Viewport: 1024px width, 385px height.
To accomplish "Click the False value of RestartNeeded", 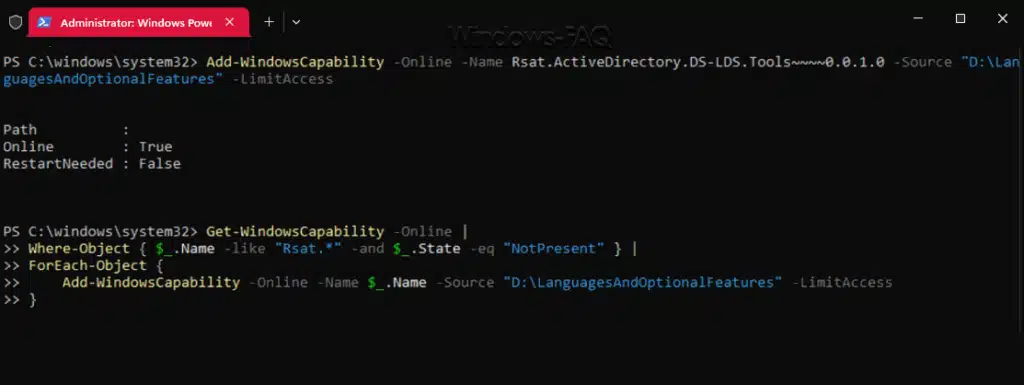I will (x=159, y=164).
